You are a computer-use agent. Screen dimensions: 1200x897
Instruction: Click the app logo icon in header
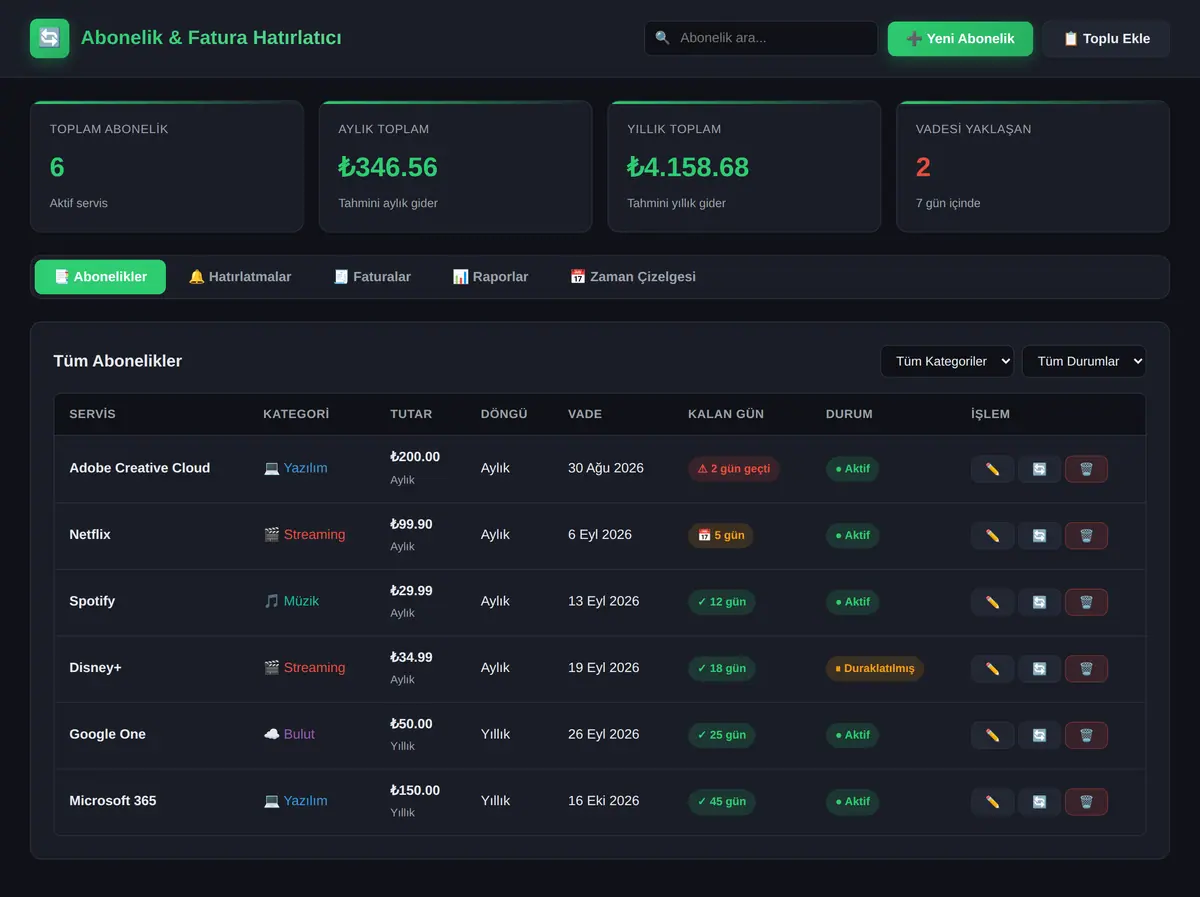coord(50,38)
